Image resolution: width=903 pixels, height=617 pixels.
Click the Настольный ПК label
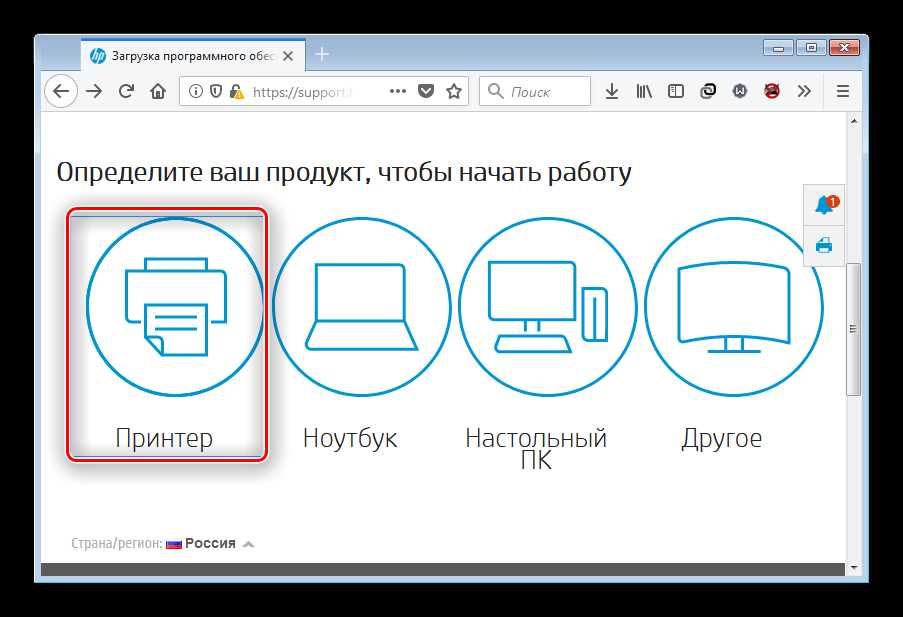536,449
